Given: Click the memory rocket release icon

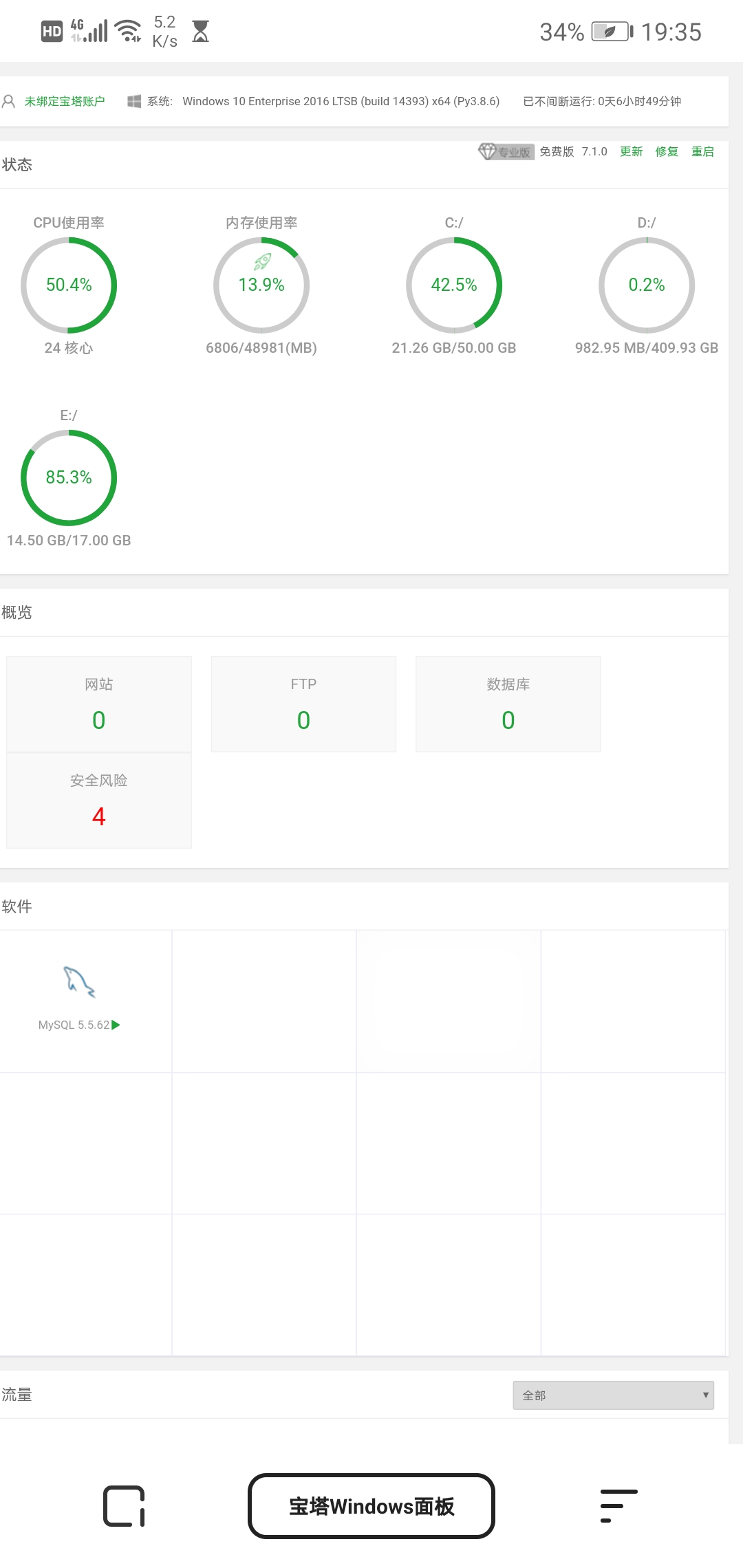Looking at the screenshot, I should [x=262, y=261].
